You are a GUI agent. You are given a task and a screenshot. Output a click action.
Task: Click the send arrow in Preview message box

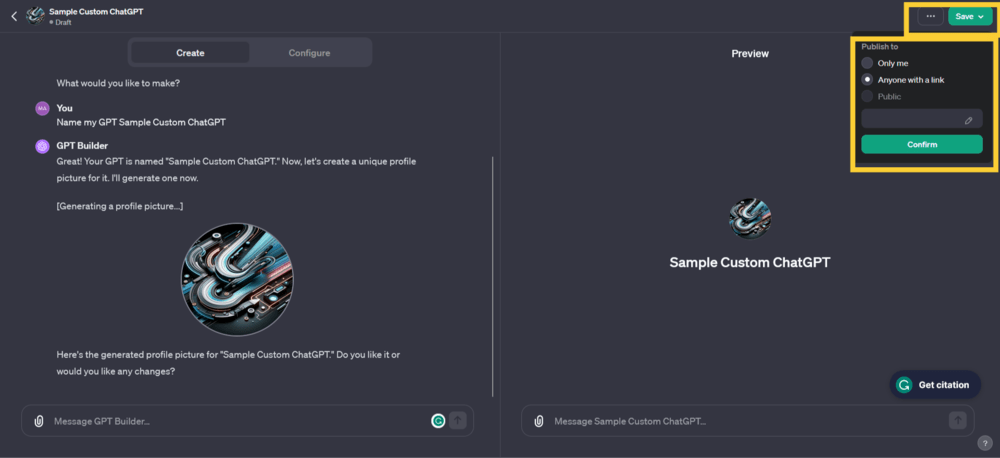[958, 421]
